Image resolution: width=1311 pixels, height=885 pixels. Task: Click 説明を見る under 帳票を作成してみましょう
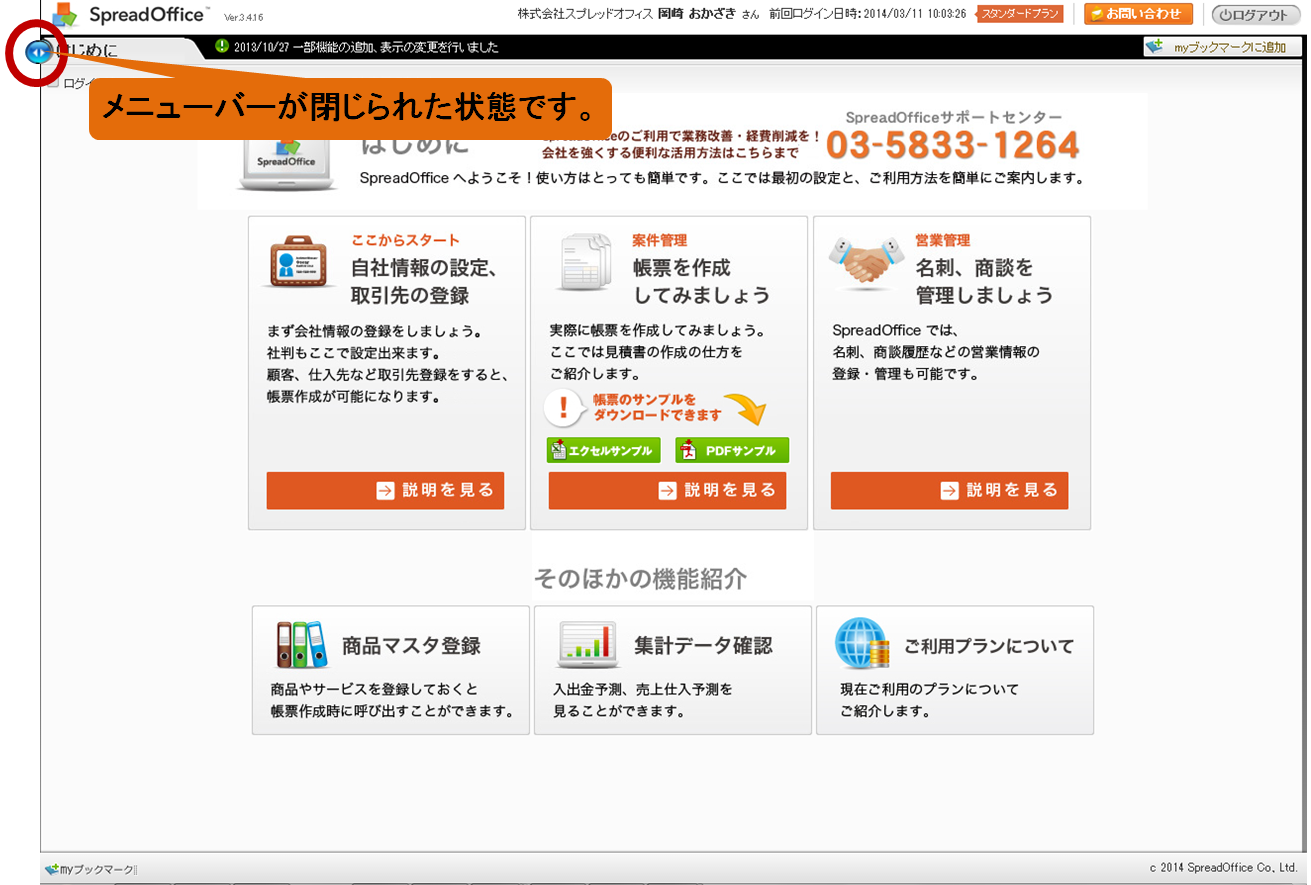tap(667, 490)
